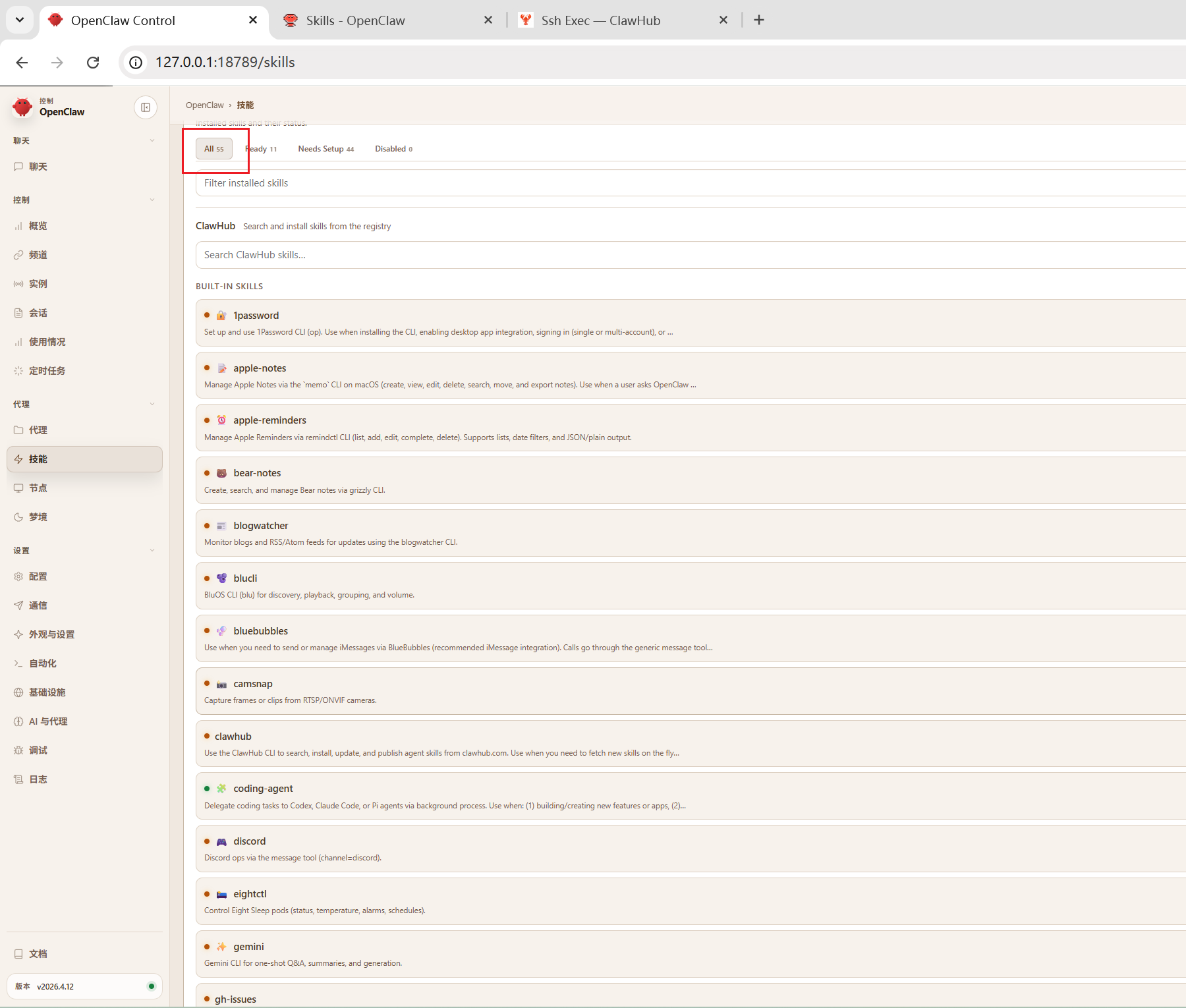Viewport: 1186px width, 1008px height.
Task: Reload the browser page
Action: 93,63
